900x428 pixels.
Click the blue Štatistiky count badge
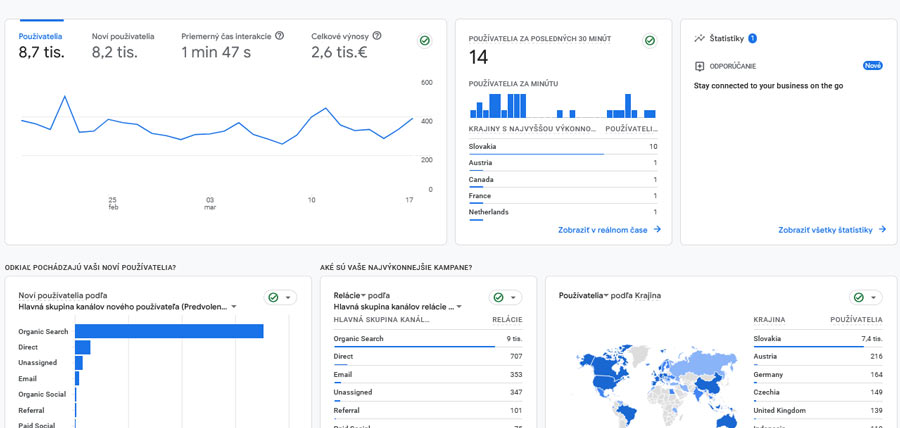pyautogui.click(x=752, y=39)
